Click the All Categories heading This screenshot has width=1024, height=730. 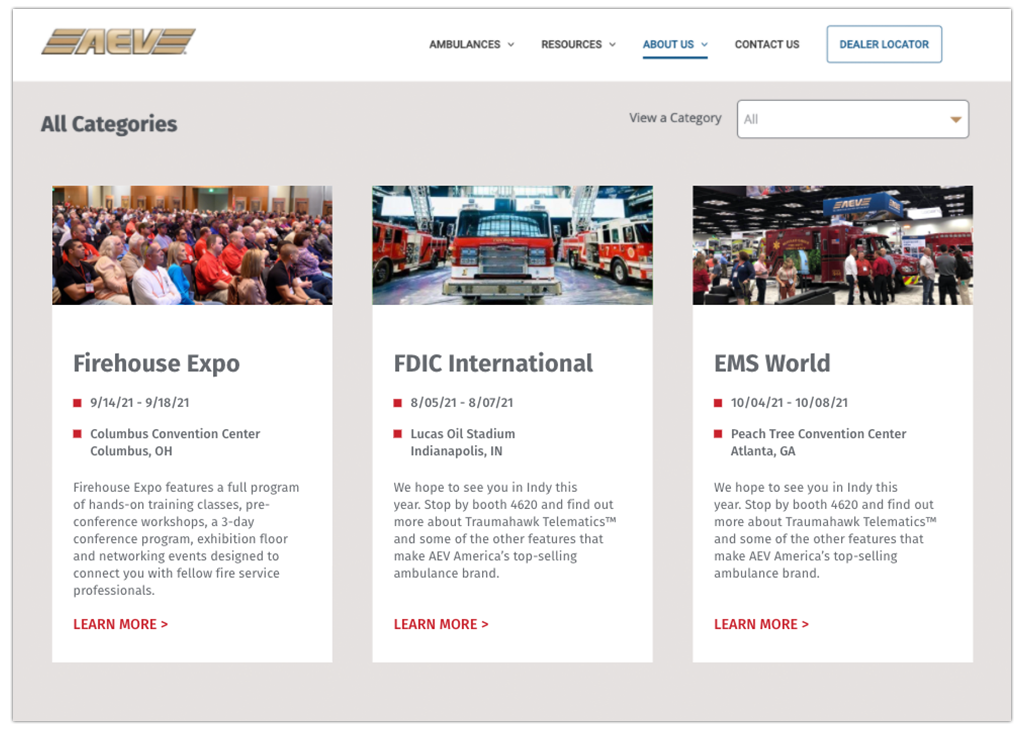(x=109, y=123)
